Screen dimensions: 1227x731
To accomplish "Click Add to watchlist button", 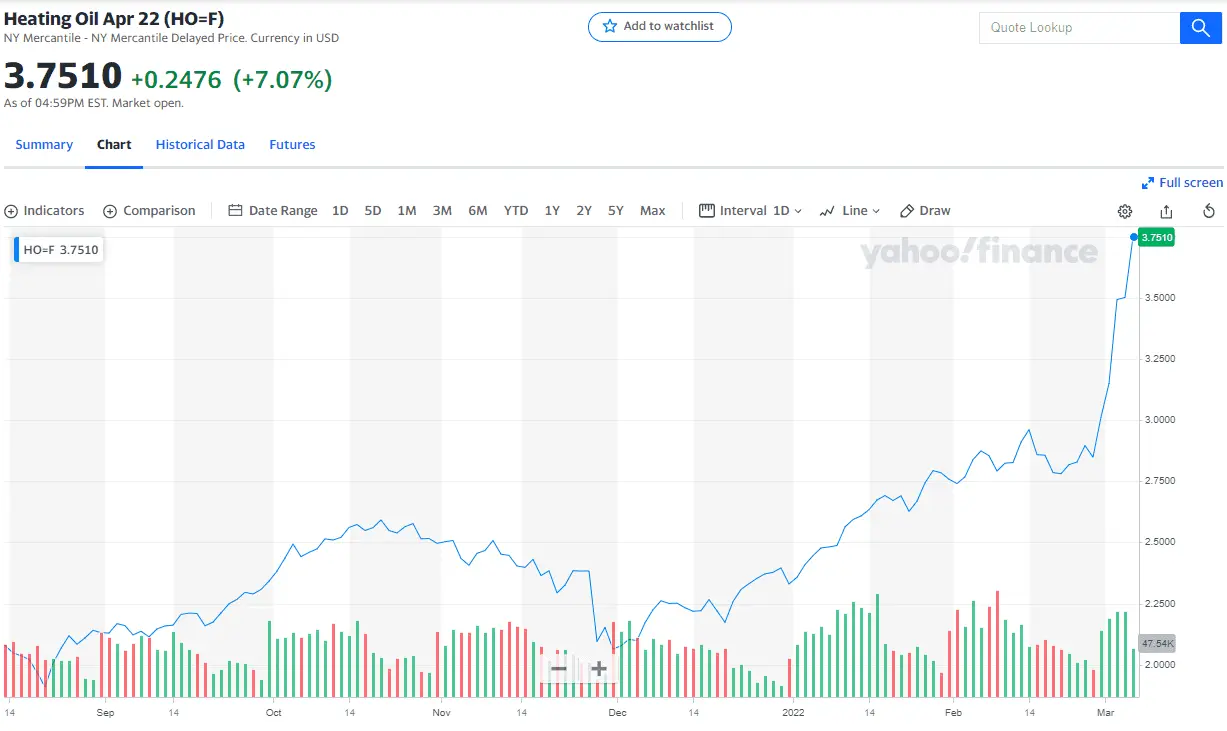I will coord(660,27).
